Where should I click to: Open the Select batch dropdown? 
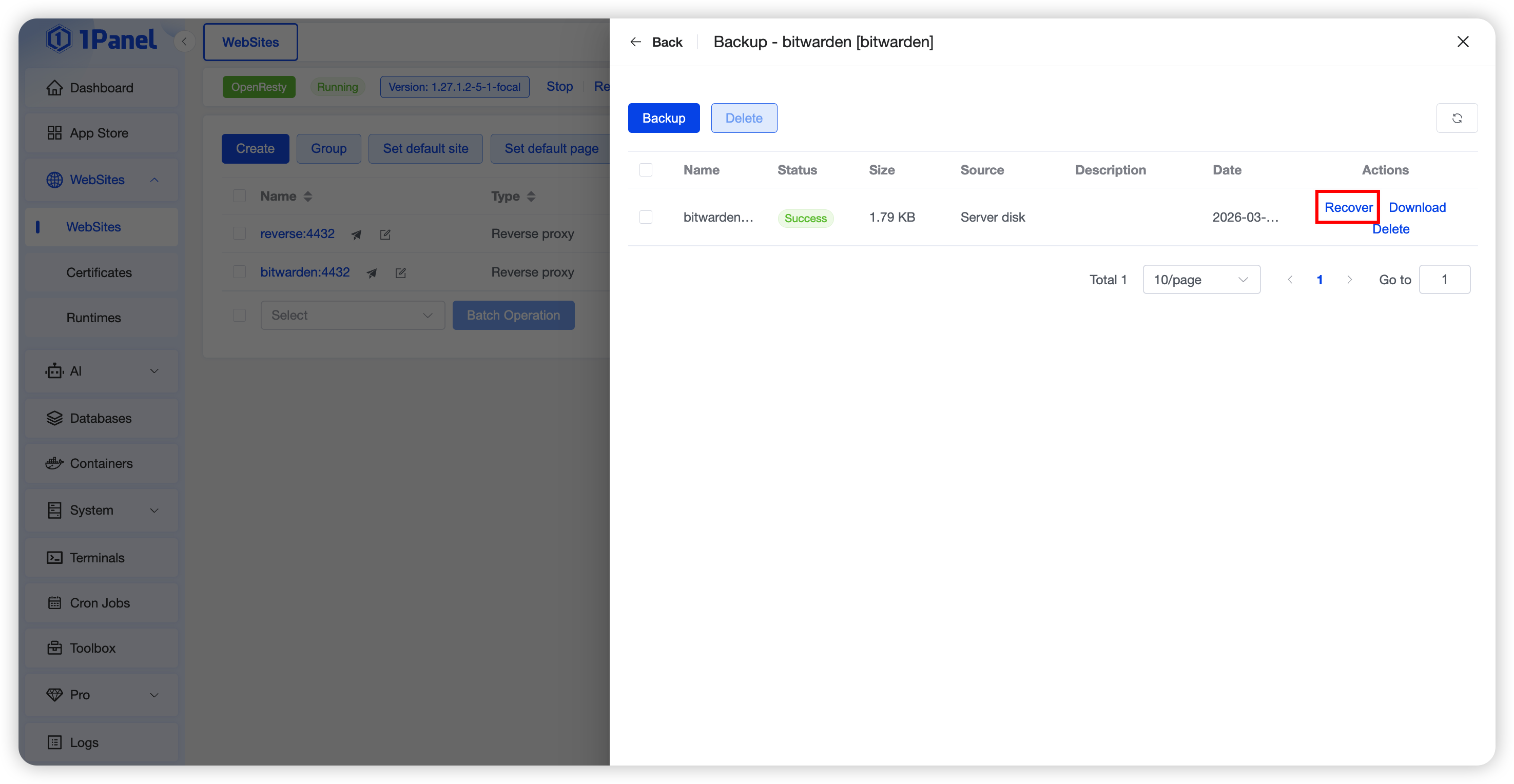click(352, 315)
